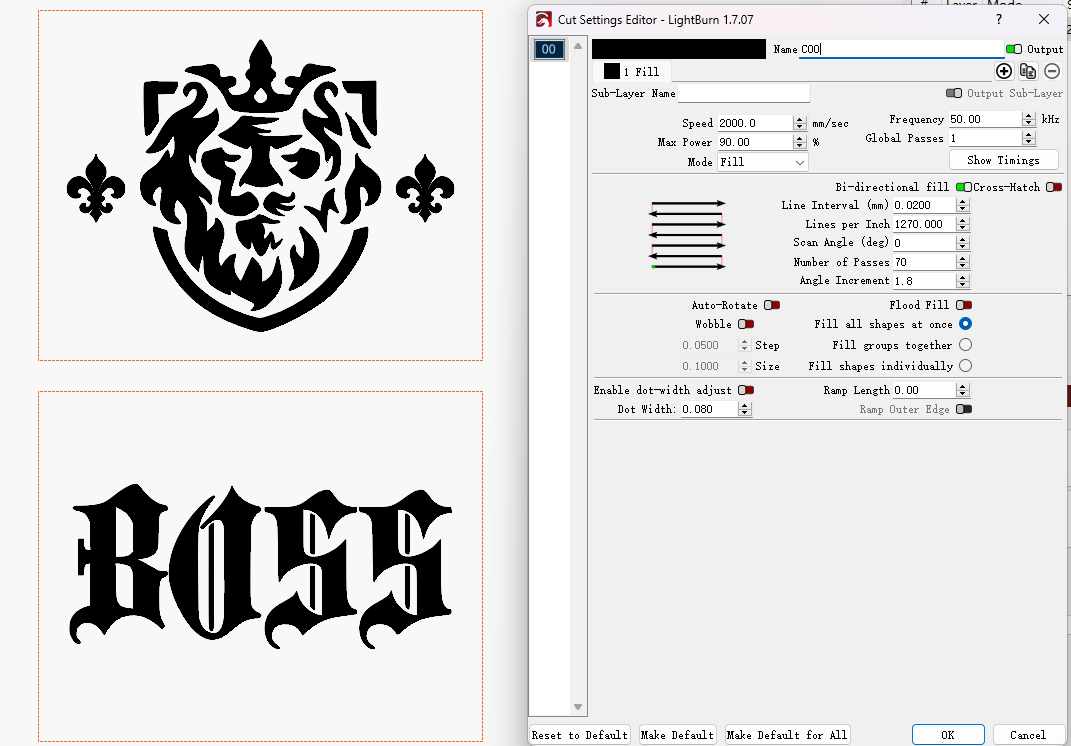The height and width of the screenshot is (746, 1071).
Task: Adjust Scan Angle spinner
Action: click(x=963, y=243)
